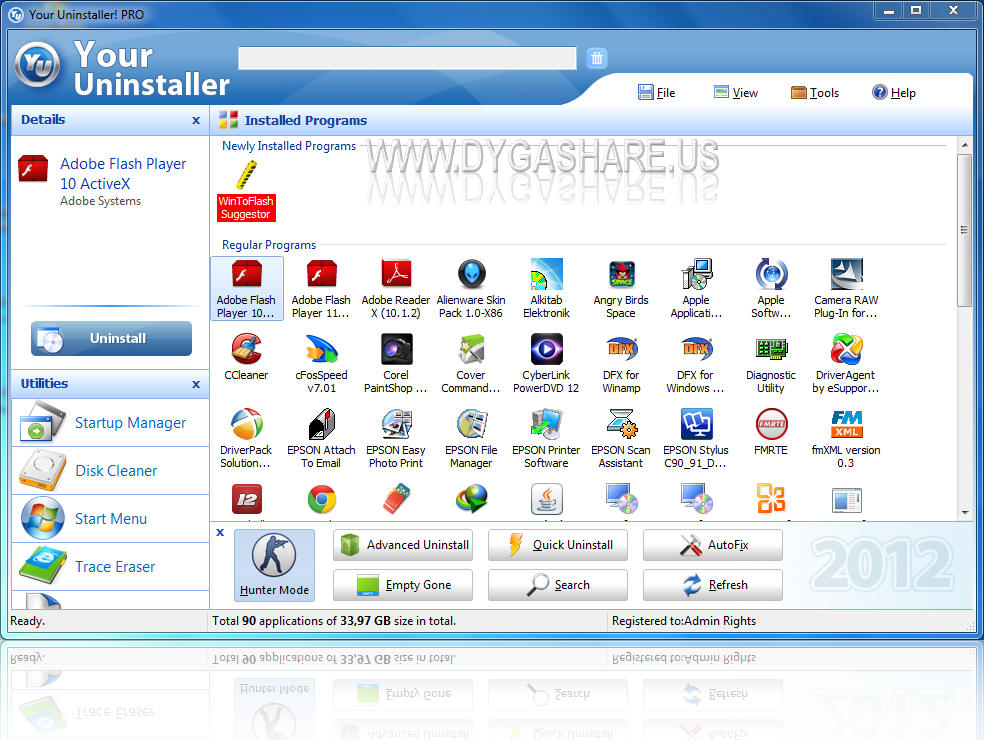Screen dimensions: 984x740
Task: Select the Java program icon
Action: coord(547,500)
